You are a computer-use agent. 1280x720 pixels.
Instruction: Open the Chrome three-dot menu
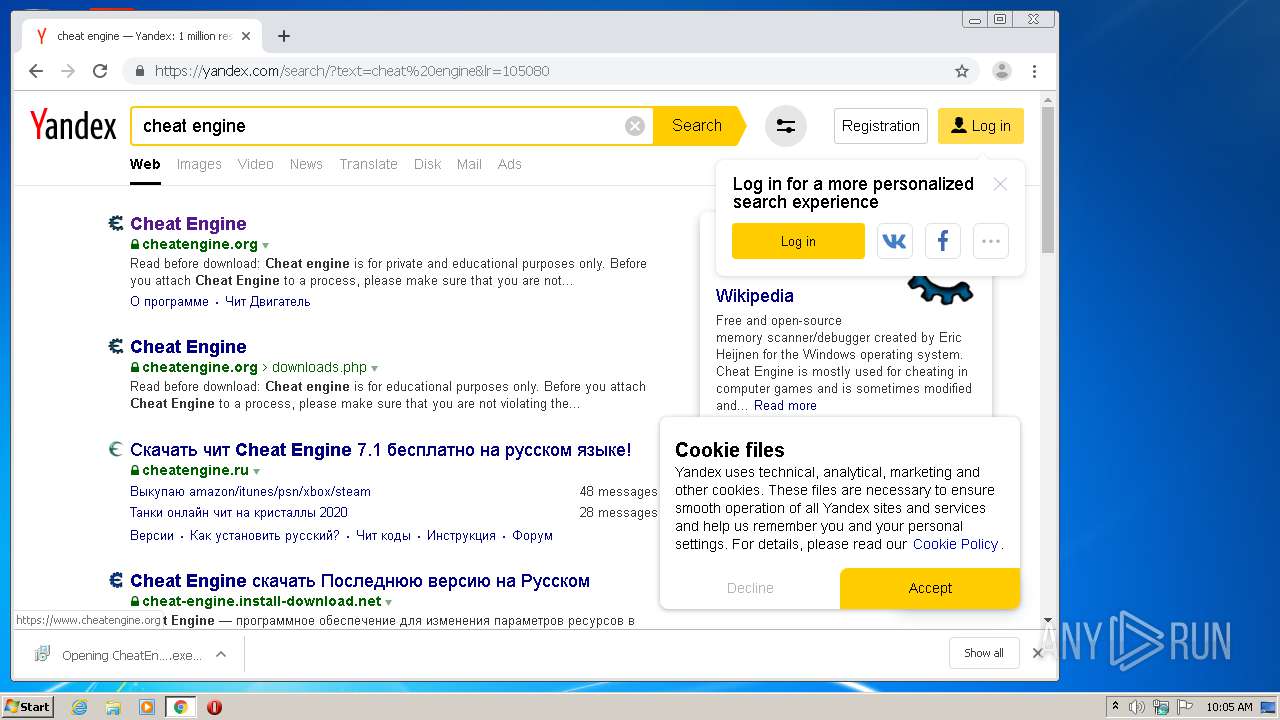coord(1034,71)
